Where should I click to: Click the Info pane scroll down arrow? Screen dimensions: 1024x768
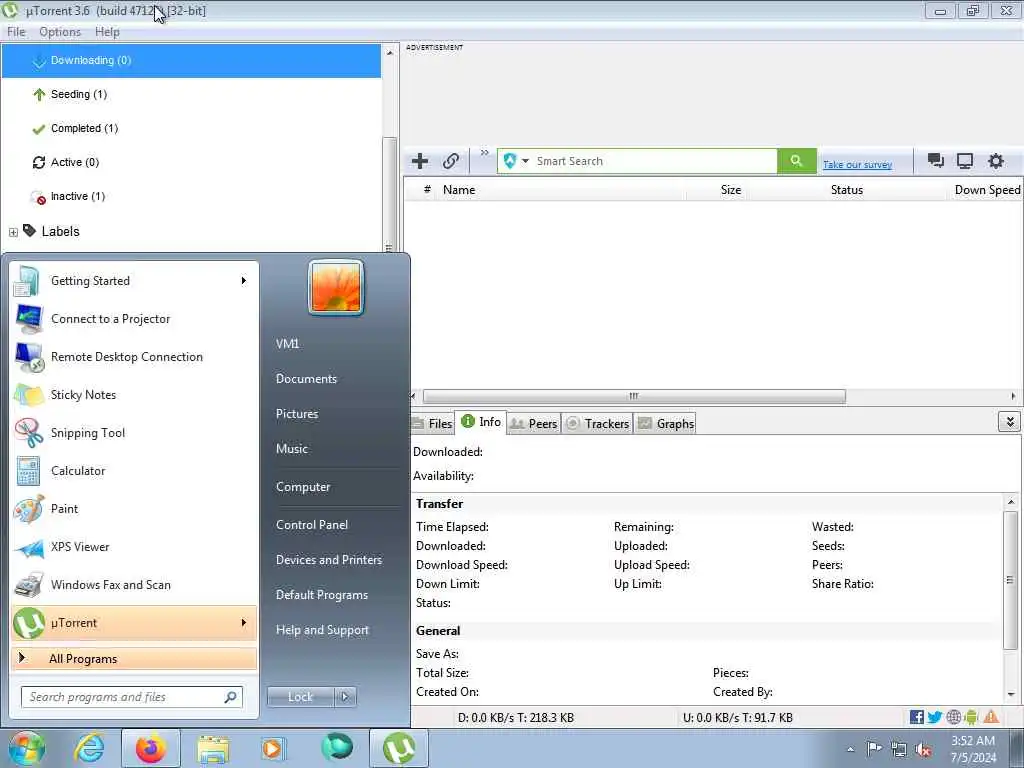1011,695
